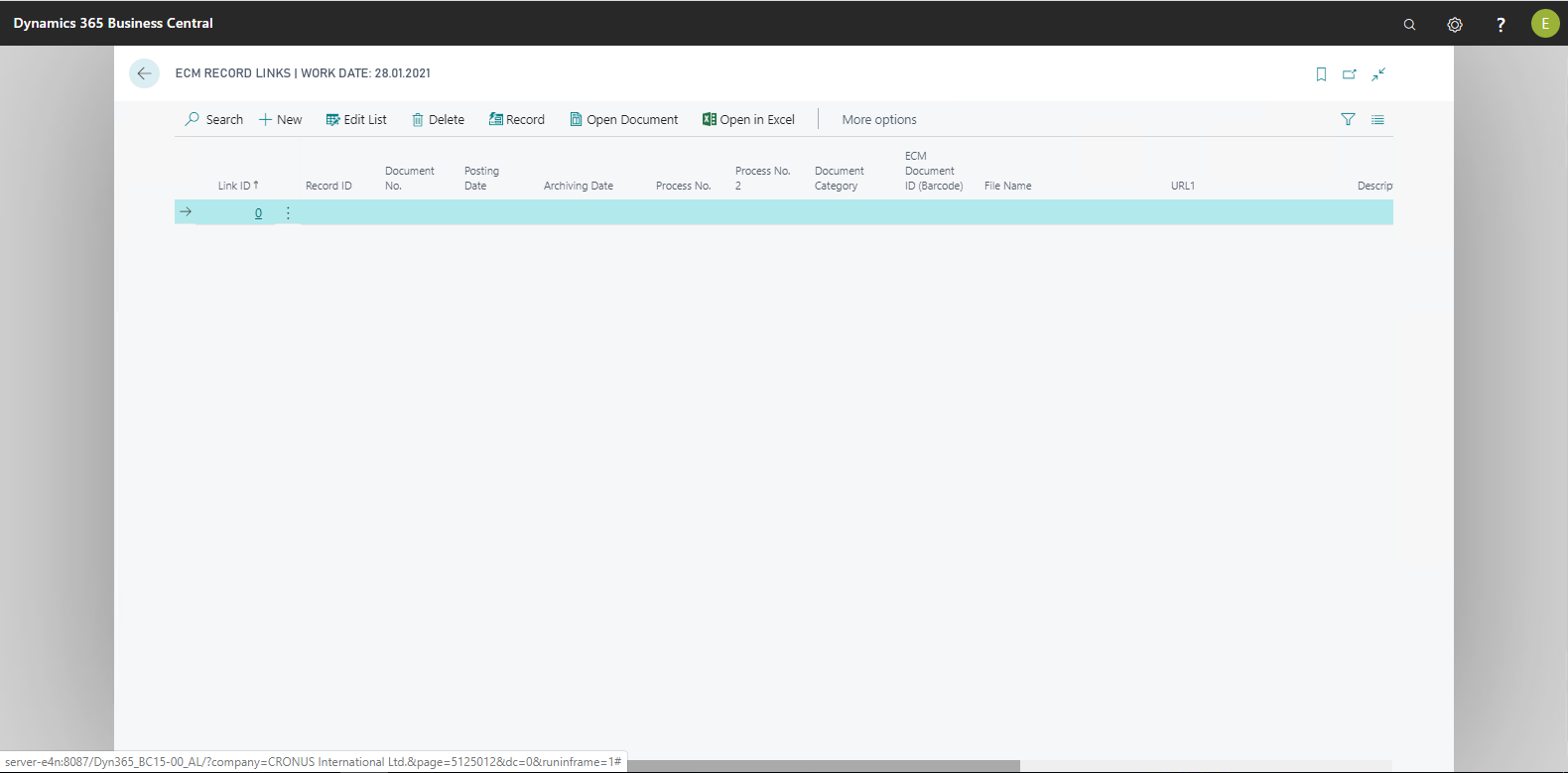The image size is (1568, 773).
Task: Open Link ID 0 hyperlink
Action: pyautogui.click(x=258, y=213)
